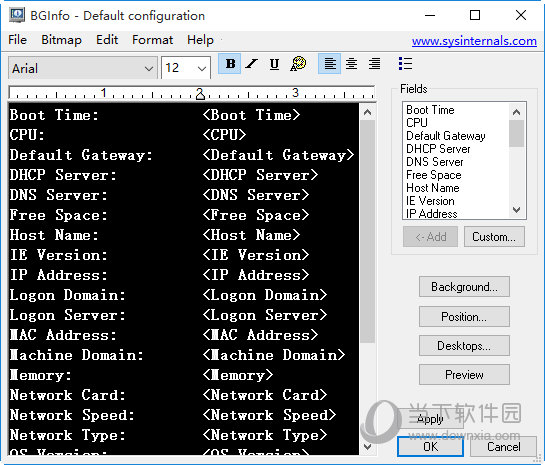Toggle Italic text formatting
The image size is (545, 465).
click(252, 64)
